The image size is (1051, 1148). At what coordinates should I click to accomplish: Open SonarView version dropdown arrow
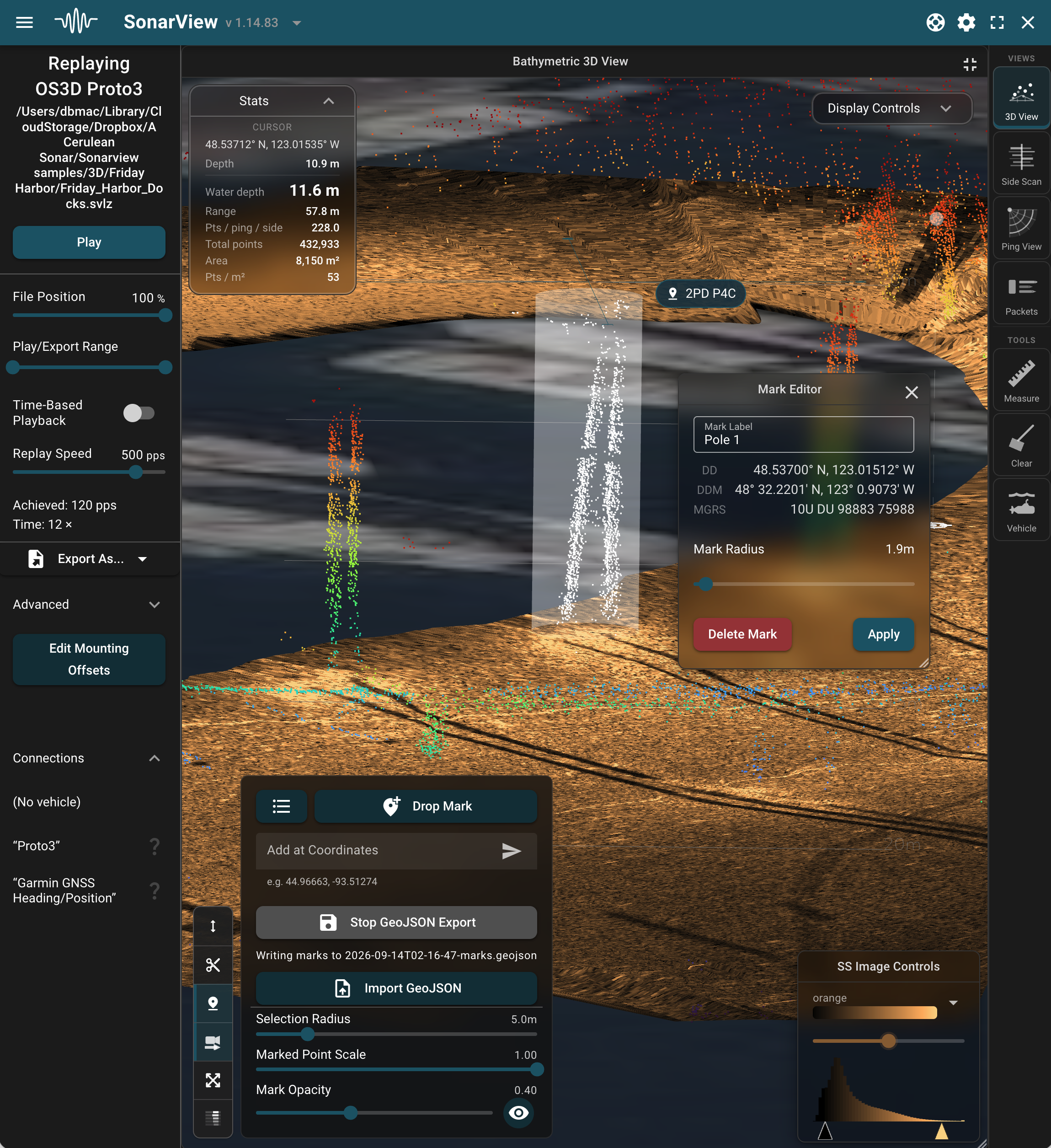point(296,23)
